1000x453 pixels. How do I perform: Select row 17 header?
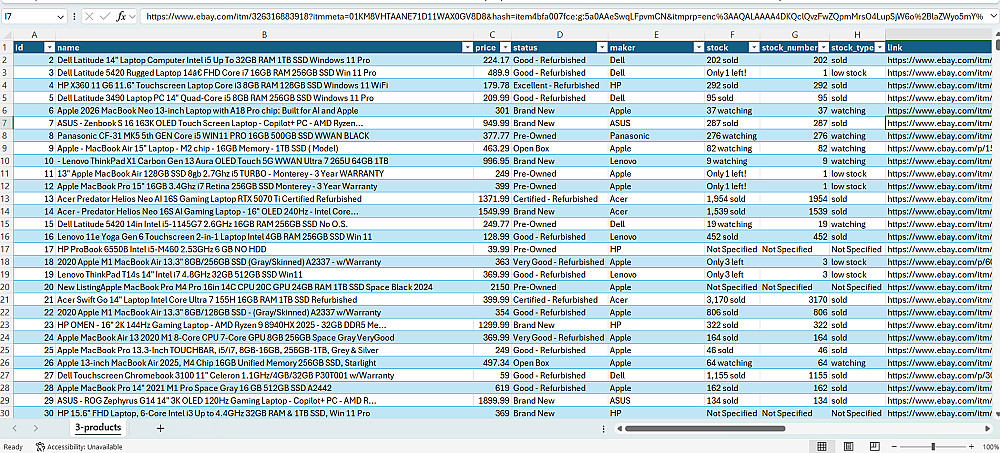pos(6,249)
